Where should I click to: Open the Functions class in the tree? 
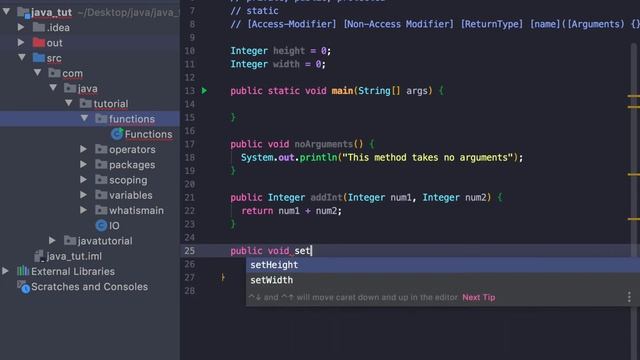[x=149, y=134]
